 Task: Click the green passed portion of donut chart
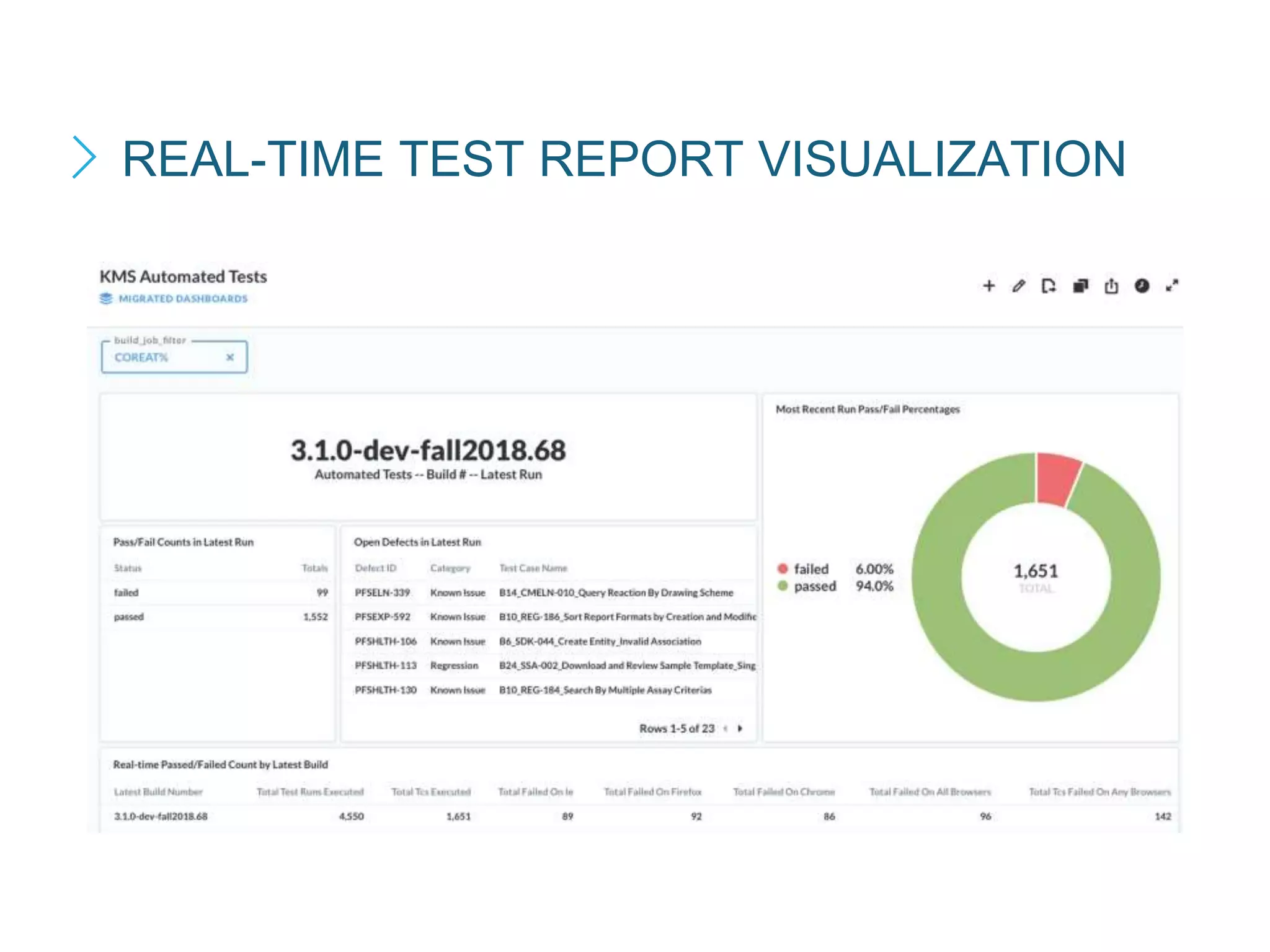coord(1036,677)
